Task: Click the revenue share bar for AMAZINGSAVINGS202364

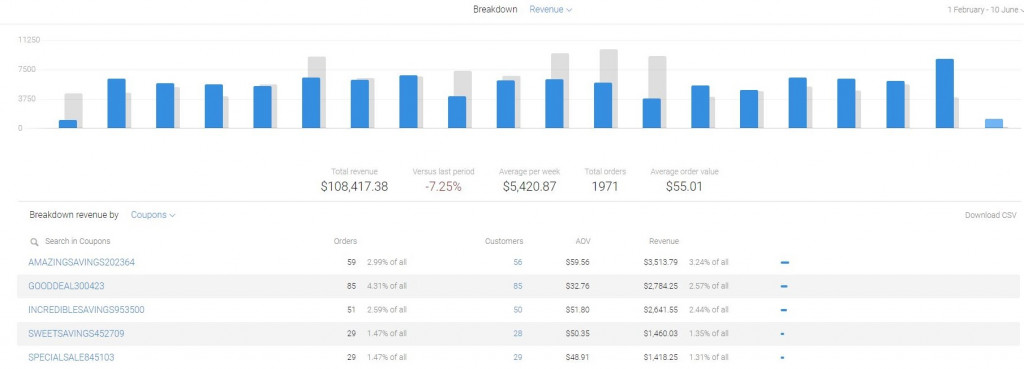Action: point(785,263)
